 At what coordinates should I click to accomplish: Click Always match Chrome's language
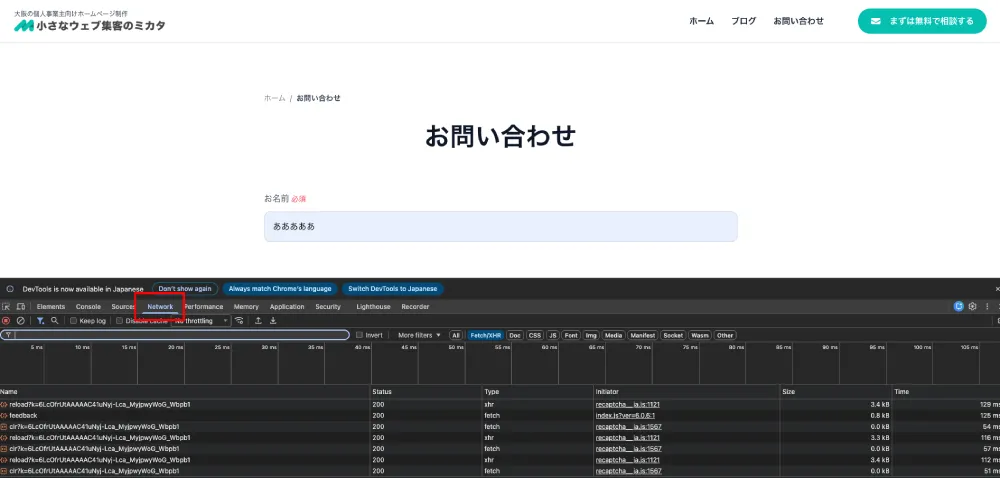tap(280, 289)
